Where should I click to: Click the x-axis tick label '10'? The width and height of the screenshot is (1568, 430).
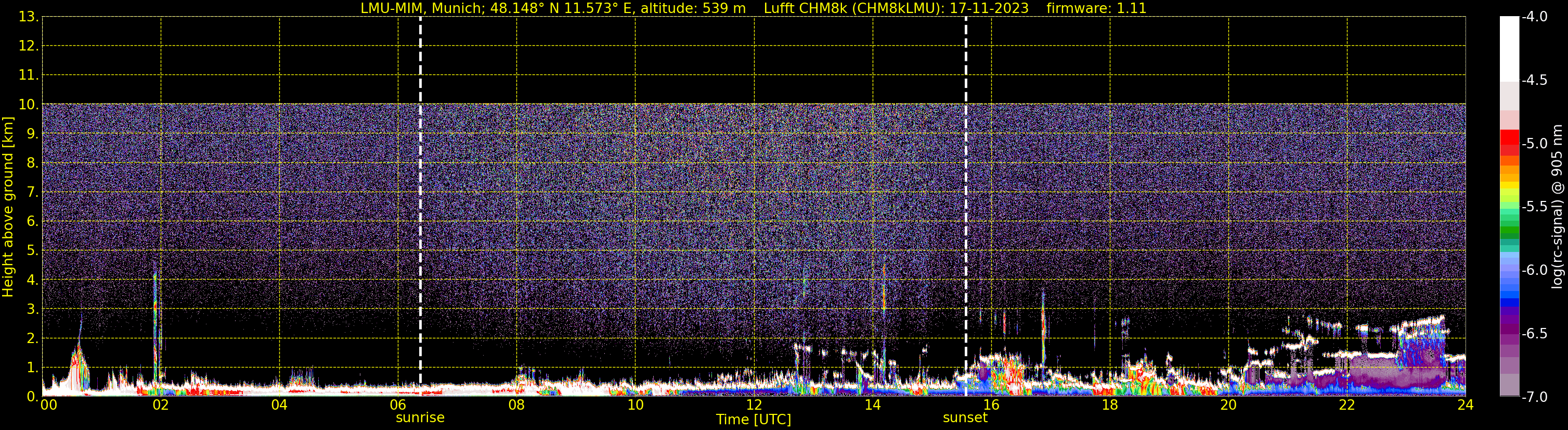pyautogui.click(x=636, y=405)
